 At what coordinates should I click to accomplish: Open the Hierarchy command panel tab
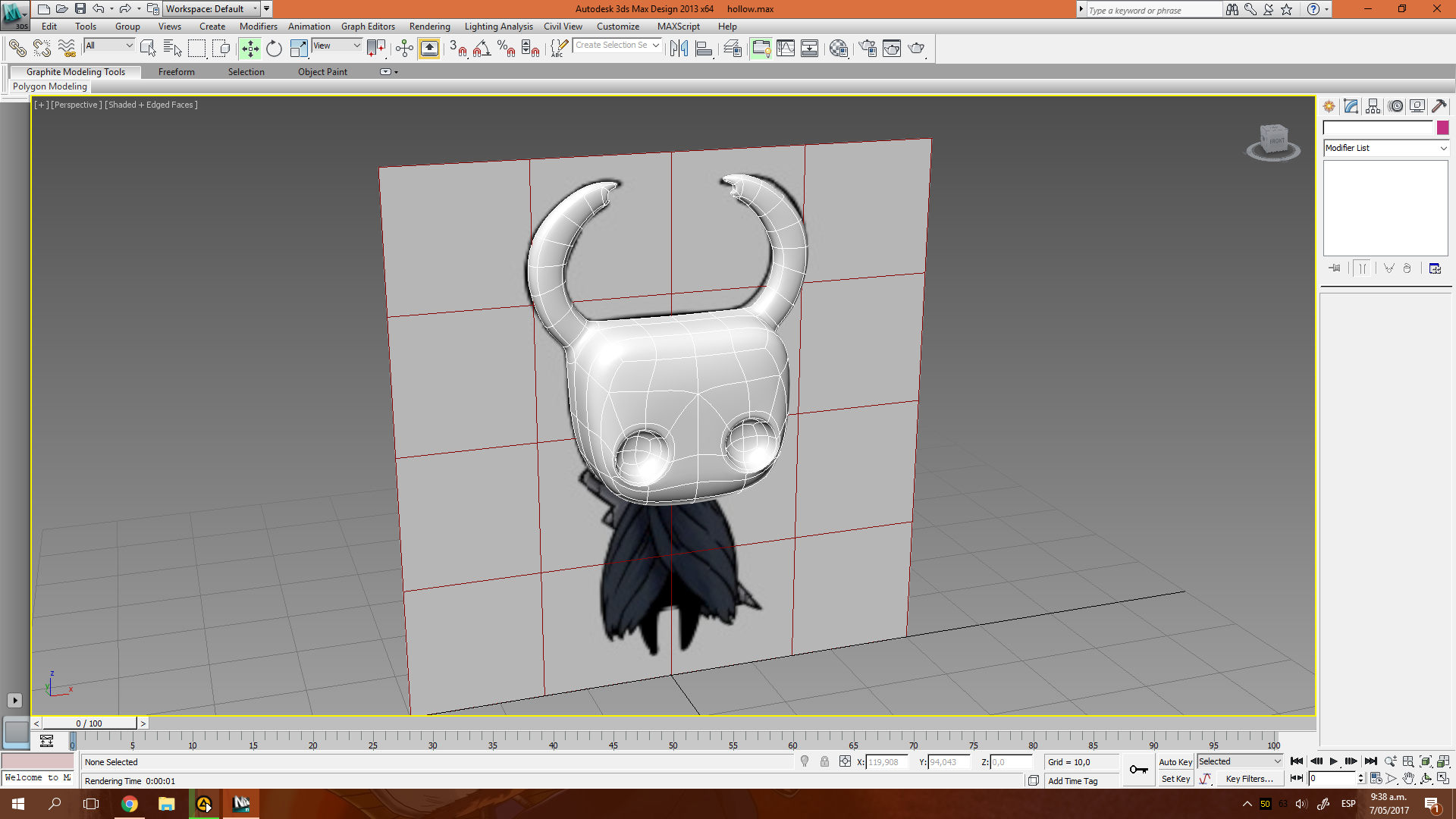pyautogui.click(x=1373, y=106)
